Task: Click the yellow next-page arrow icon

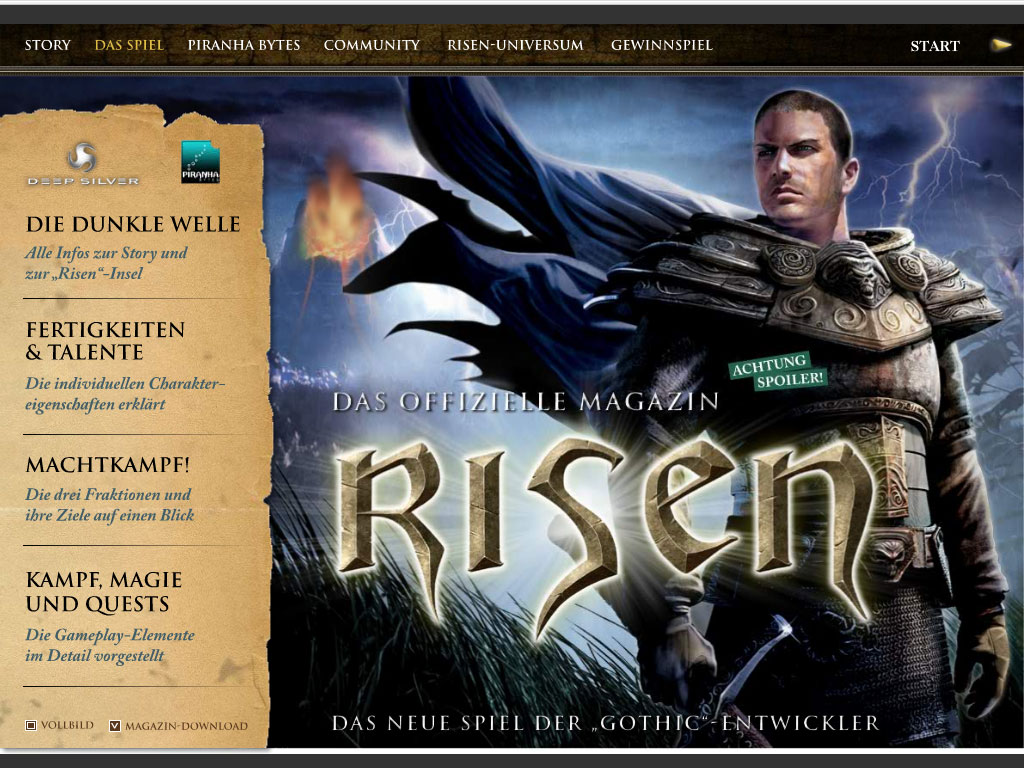Action: (x=1001, y=44)
